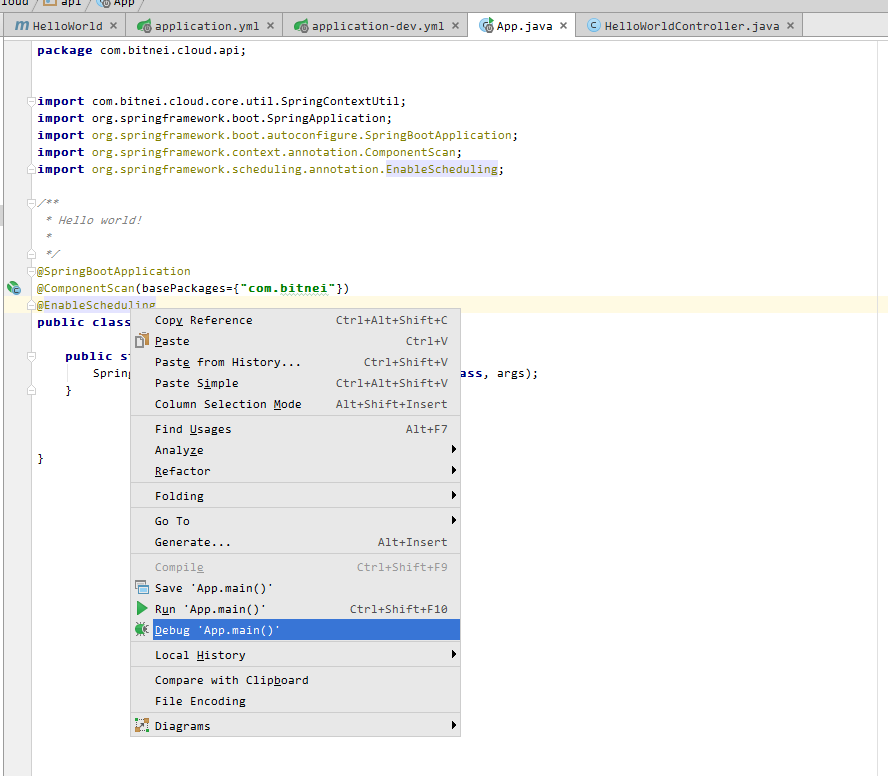Click the ComponentScan import line
This screenshot has width=888, height=776.
[250, 152]
